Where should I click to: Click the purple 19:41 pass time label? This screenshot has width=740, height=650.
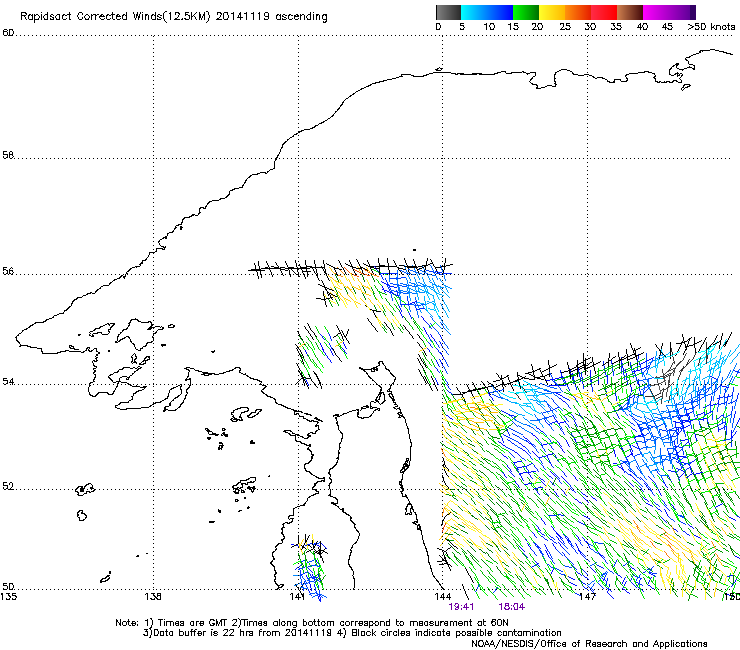click(461, 607)
